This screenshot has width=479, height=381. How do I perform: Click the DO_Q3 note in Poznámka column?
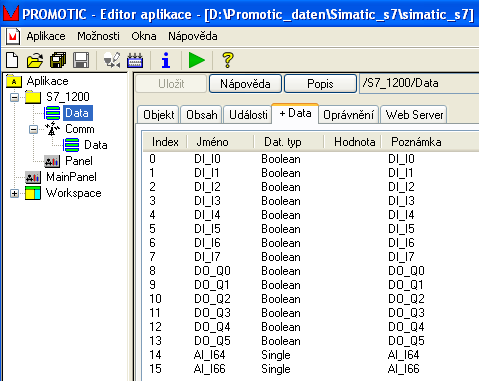pyautogui.click(x=406, y=313)
